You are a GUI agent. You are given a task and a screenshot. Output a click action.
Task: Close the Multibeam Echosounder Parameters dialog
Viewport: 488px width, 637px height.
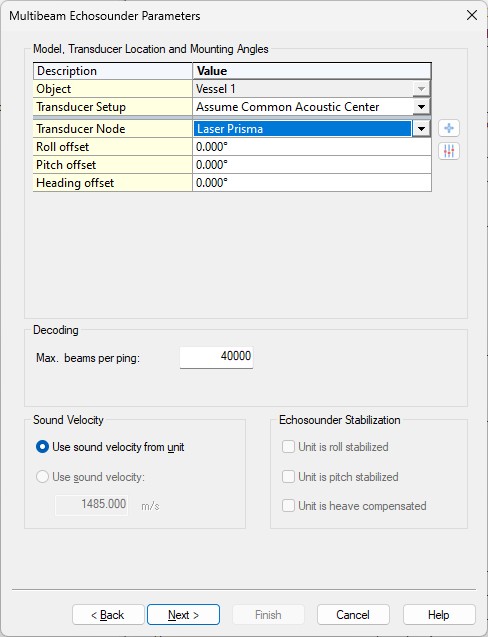(472, 15)
